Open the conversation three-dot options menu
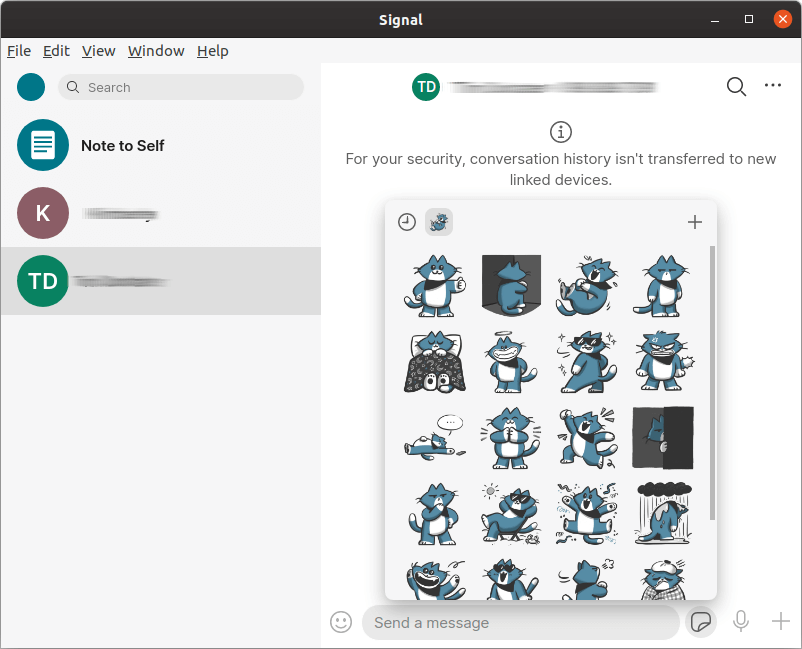 tap(772, 85)
